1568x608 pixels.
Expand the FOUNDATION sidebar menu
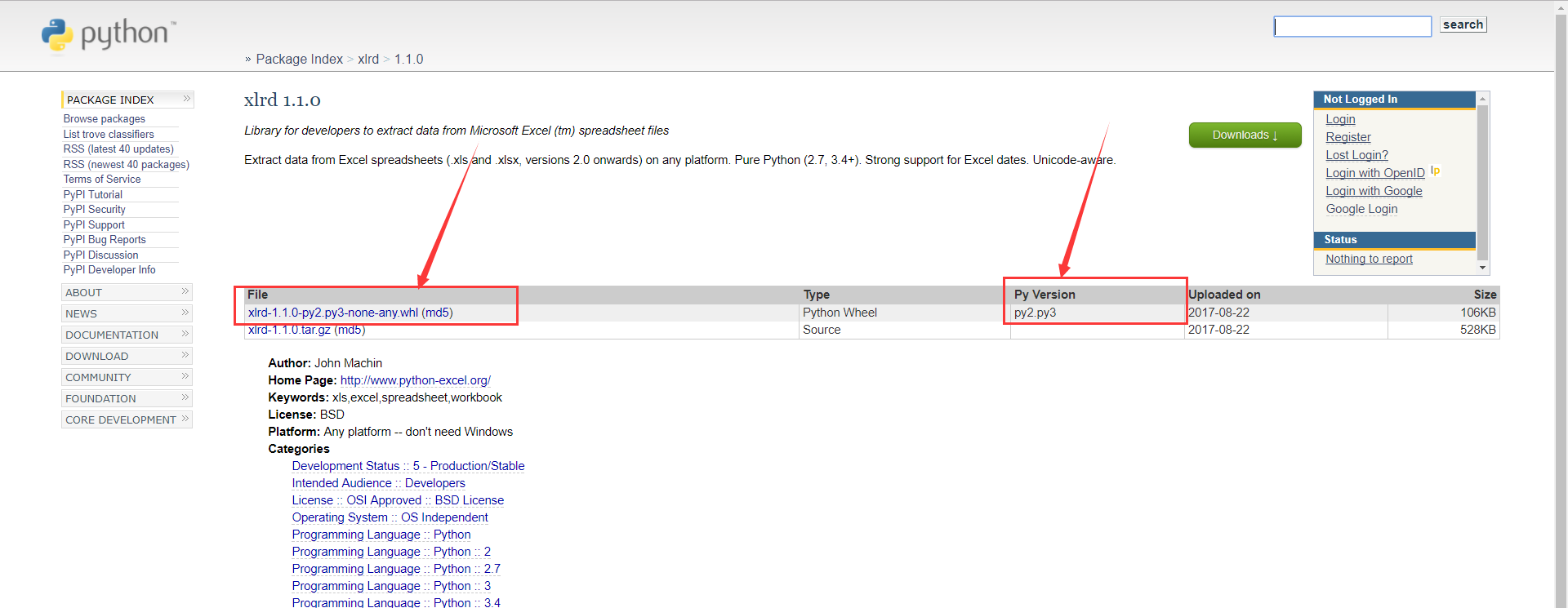point(127,398)
